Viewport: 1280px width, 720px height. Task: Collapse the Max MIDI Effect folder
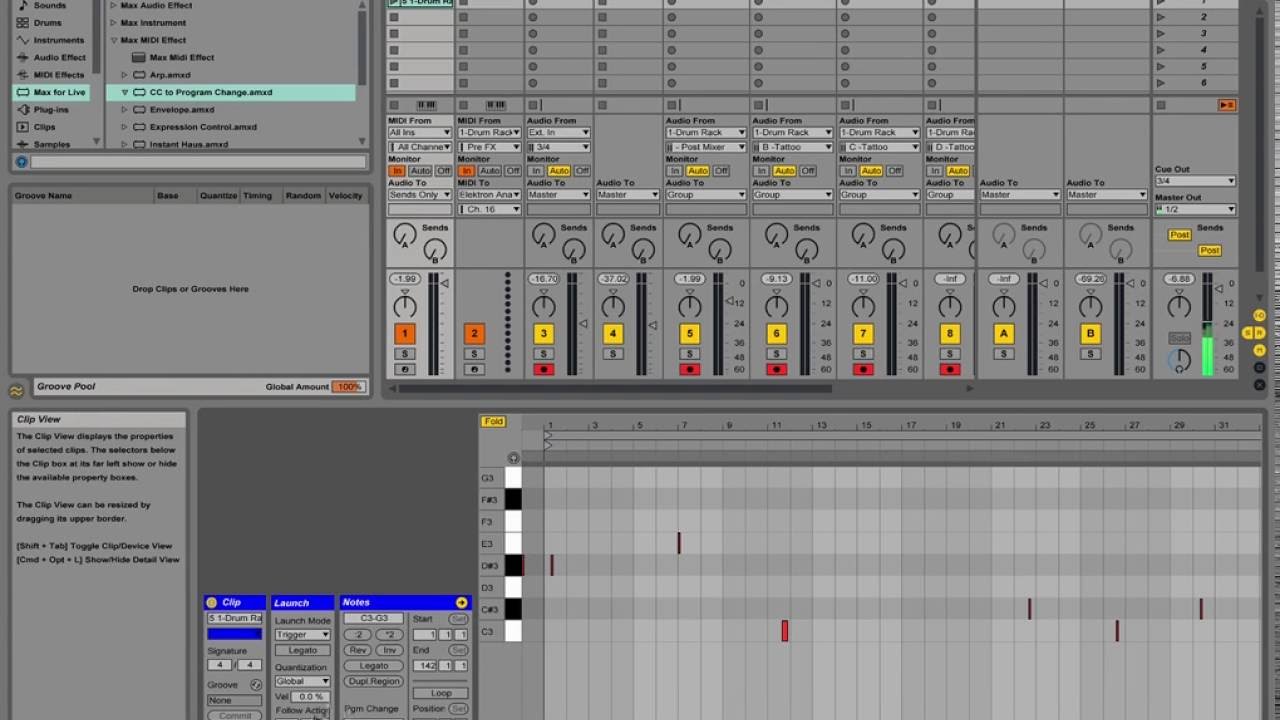pos(113,40)
